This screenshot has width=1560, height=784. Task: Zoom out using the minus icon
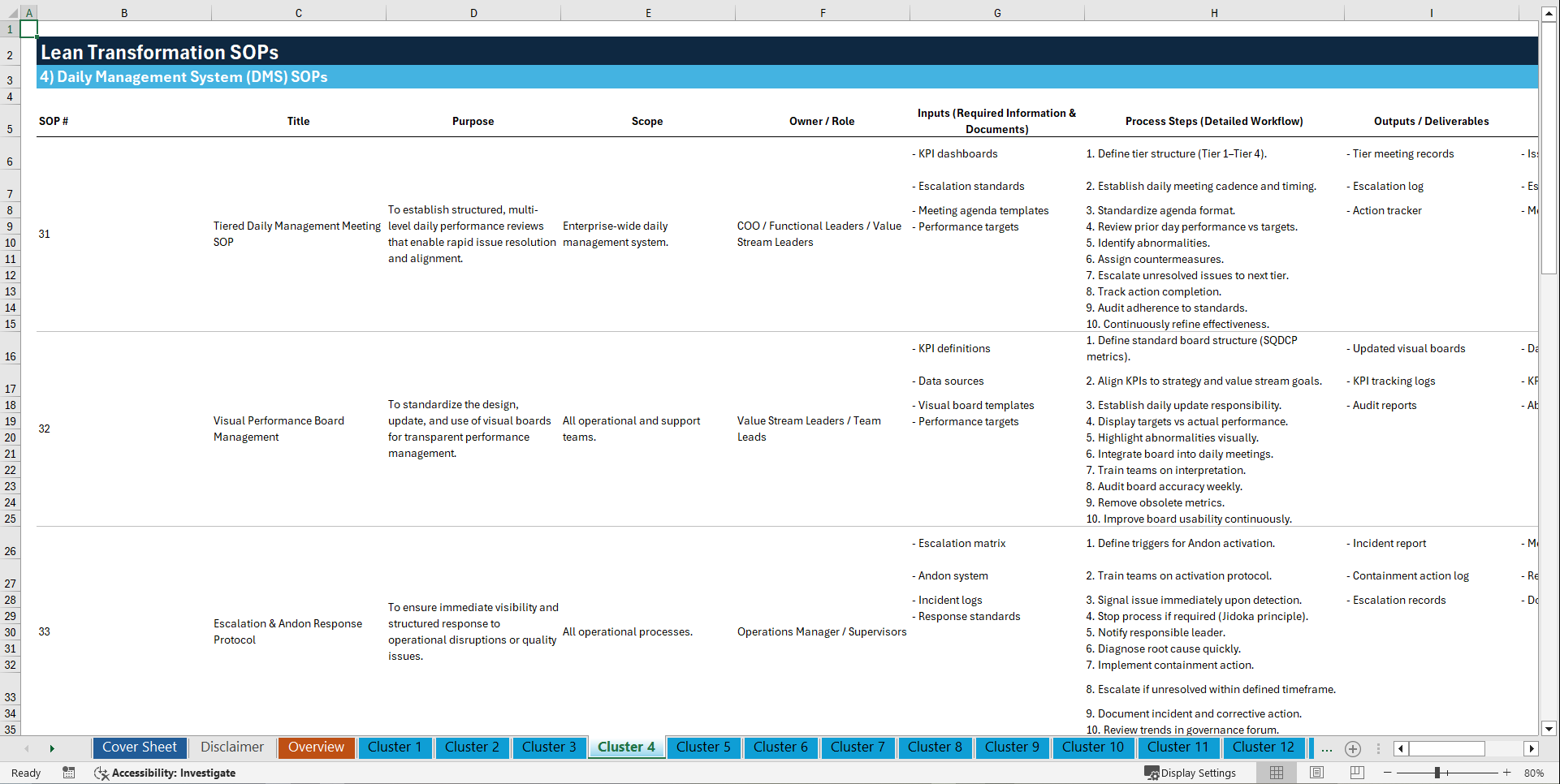click(1387, 773)
